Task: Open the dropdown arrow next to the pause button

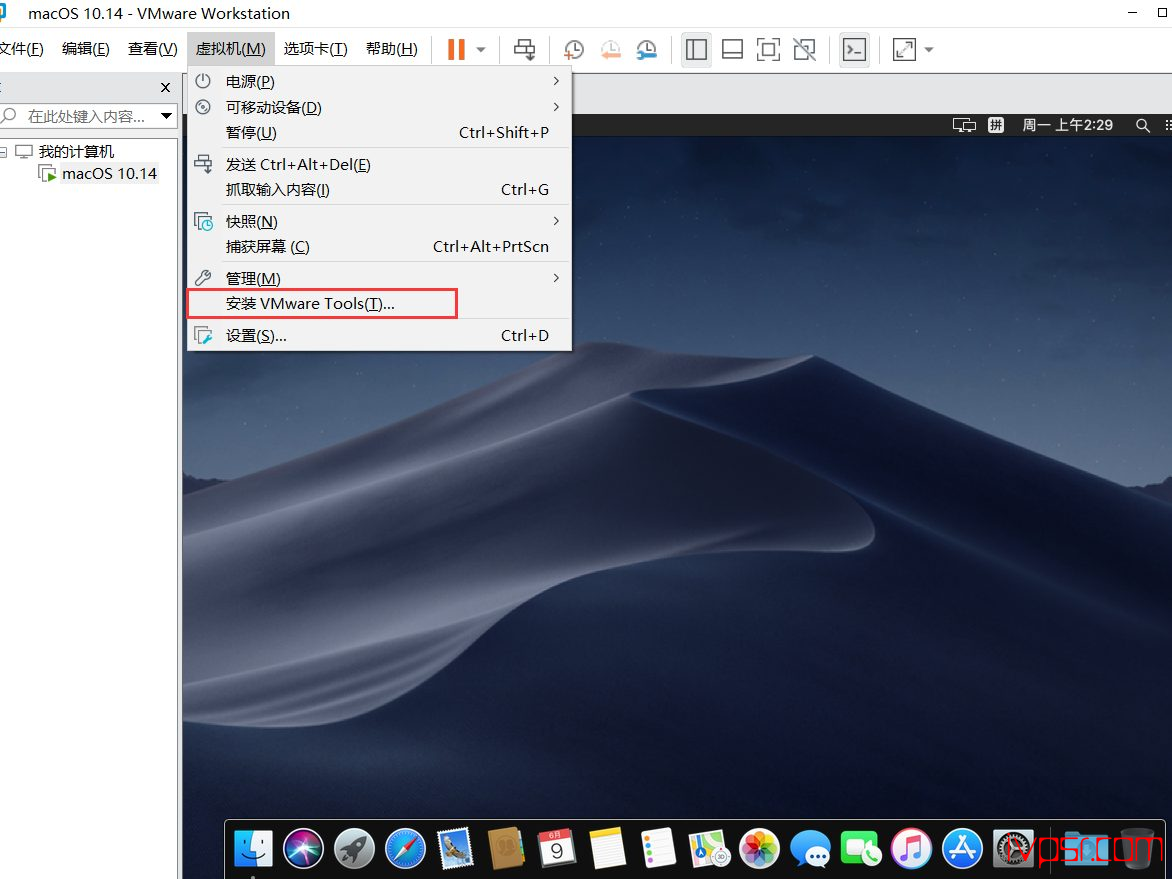Action: (x=481, y=50)
